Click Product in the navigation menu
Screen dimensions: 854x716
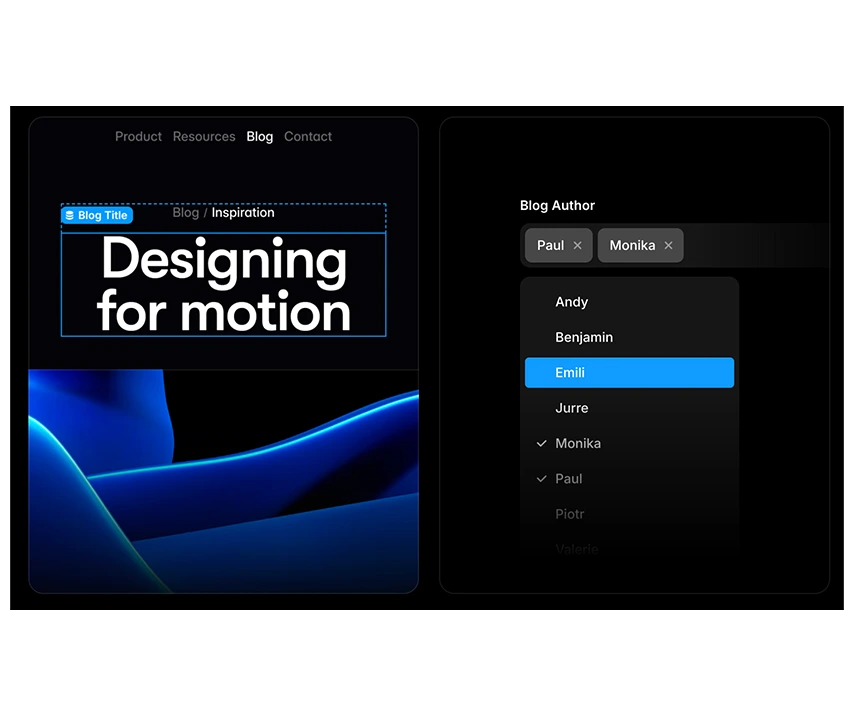pyautogui.click(x=138, y=136)
